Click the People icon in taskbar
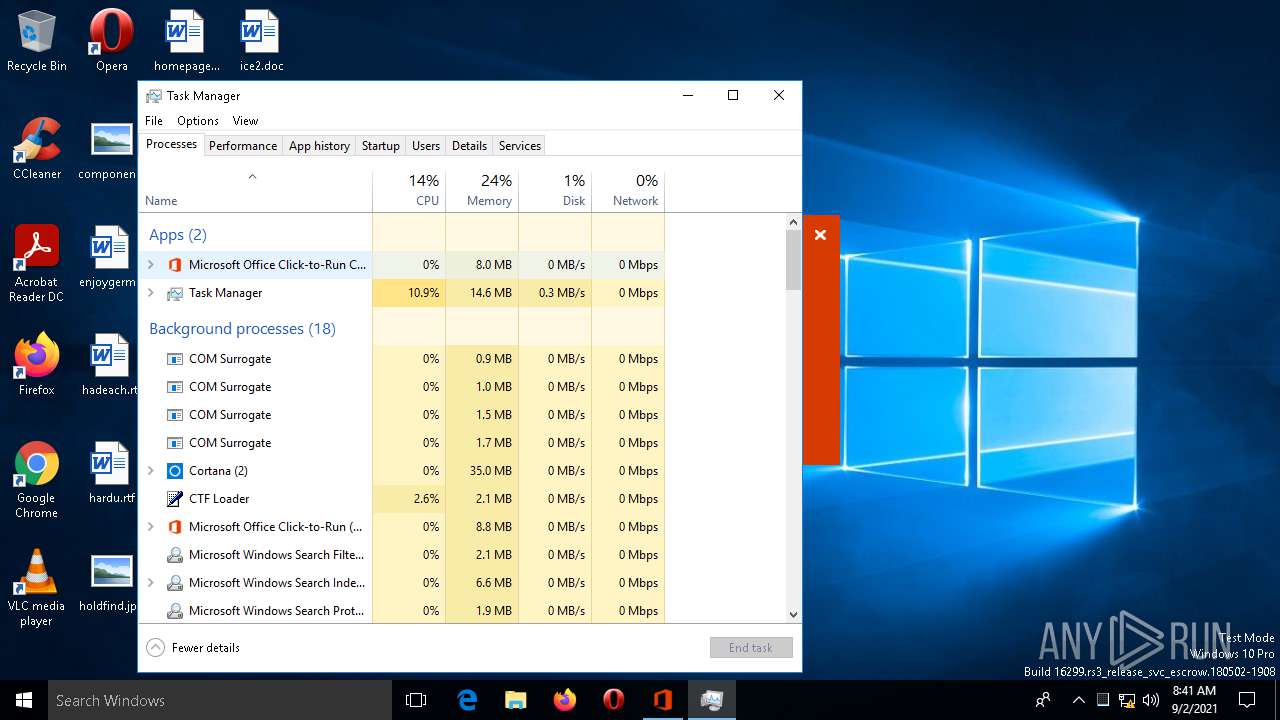The width and height of the screenshot is (1280, 720). 1043,700
